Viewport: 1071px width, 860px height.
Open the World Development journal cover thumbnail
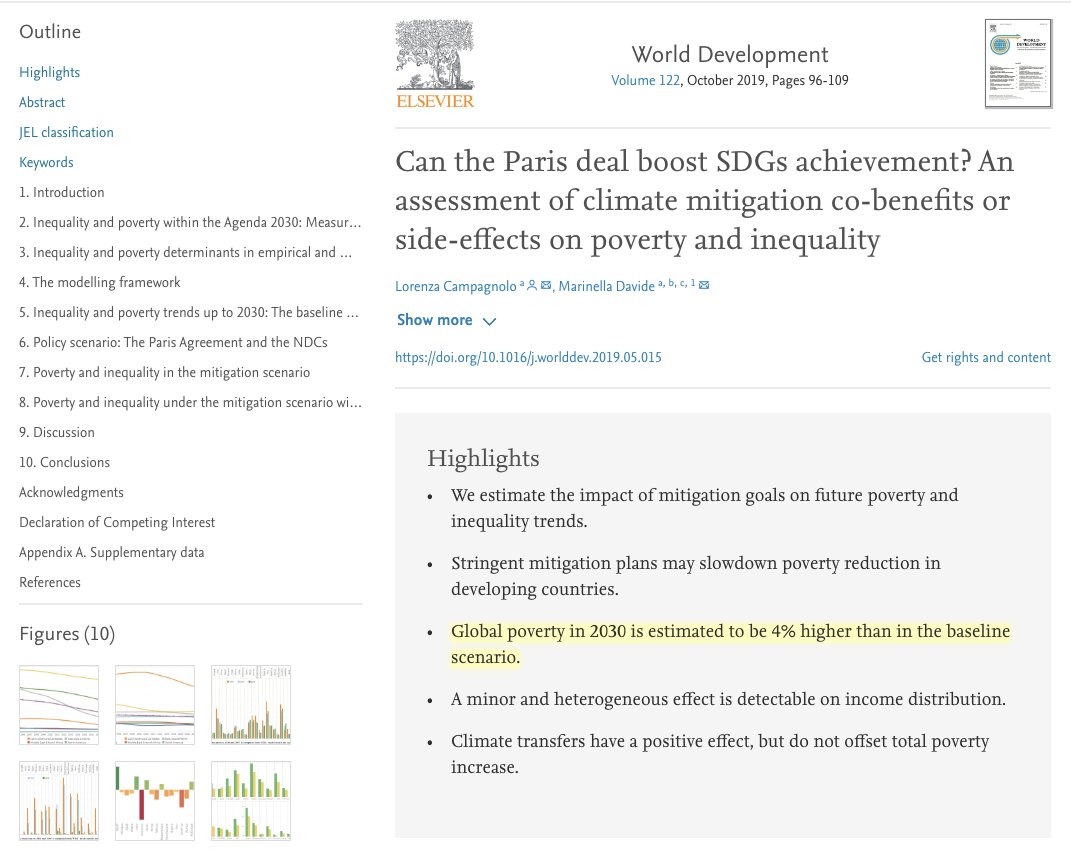click(x=1018, y=64)
